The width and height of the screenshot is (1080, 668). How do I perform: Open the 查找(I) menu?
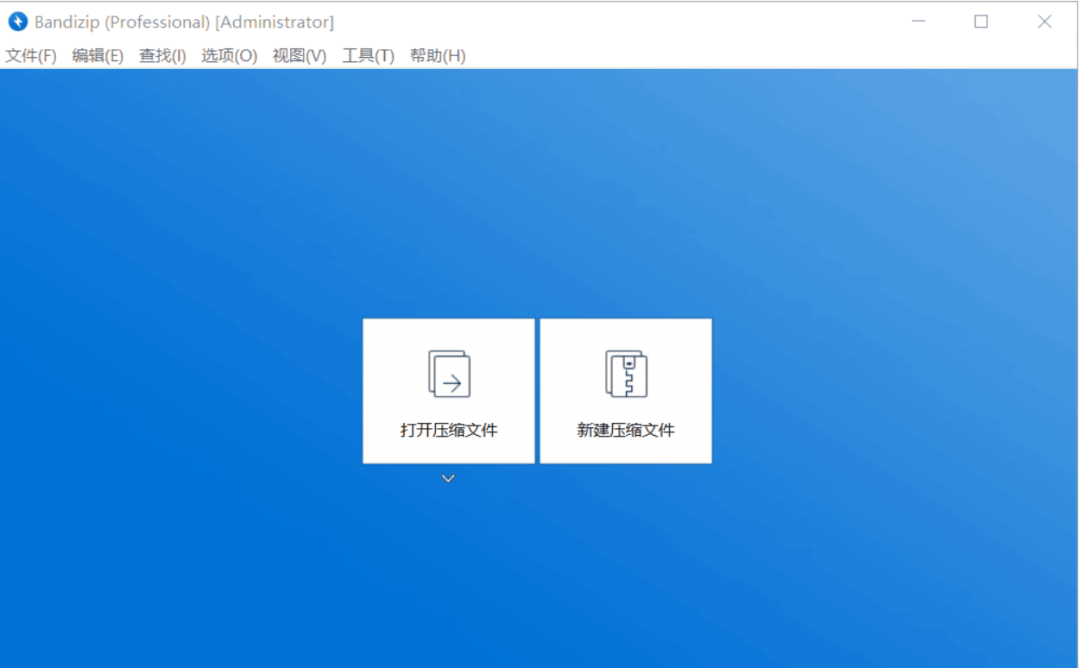tap(163, 56)
